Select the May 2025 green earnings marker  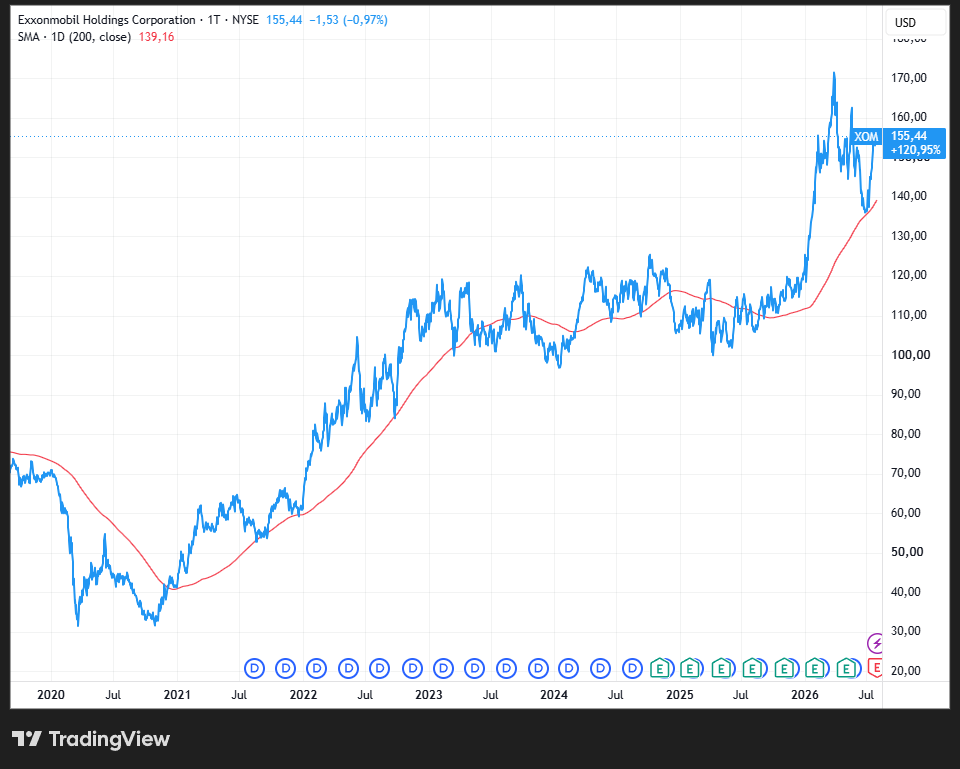click(x=721, y=668)
